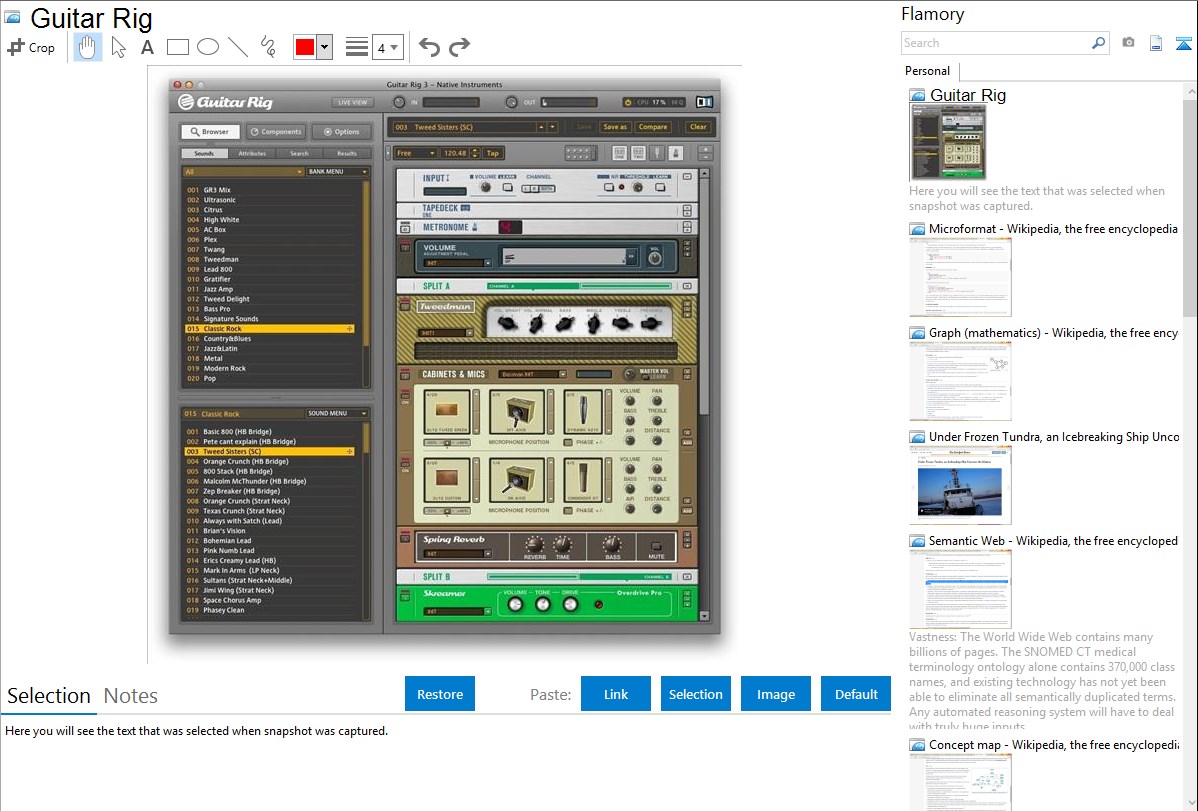Open the Options tab in Guitar Rig
This screenshot has width=1198, height=811.
pyautogui.click(x=342, y=131)
